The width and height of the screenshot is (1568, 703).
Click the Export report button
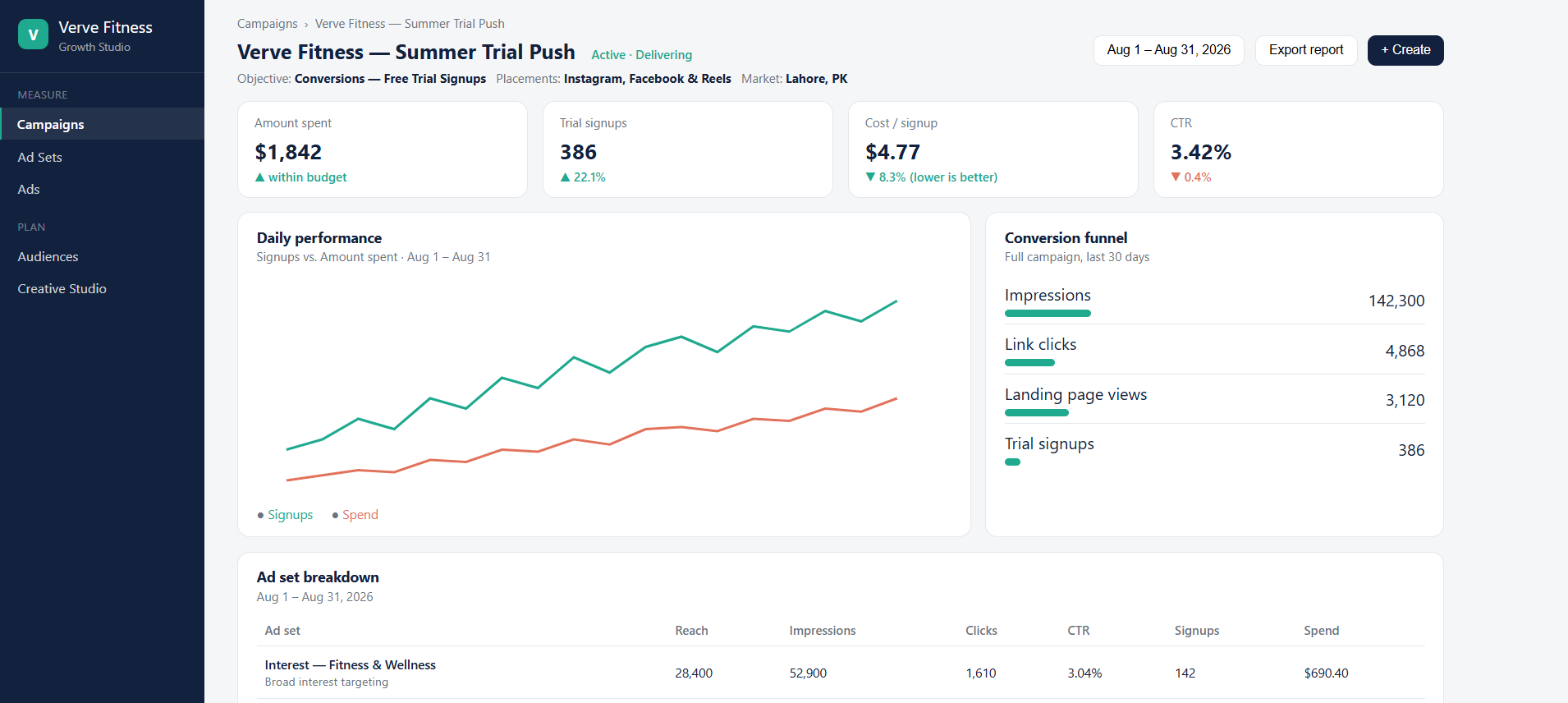pyautogui.click(x=1305, y=50)
